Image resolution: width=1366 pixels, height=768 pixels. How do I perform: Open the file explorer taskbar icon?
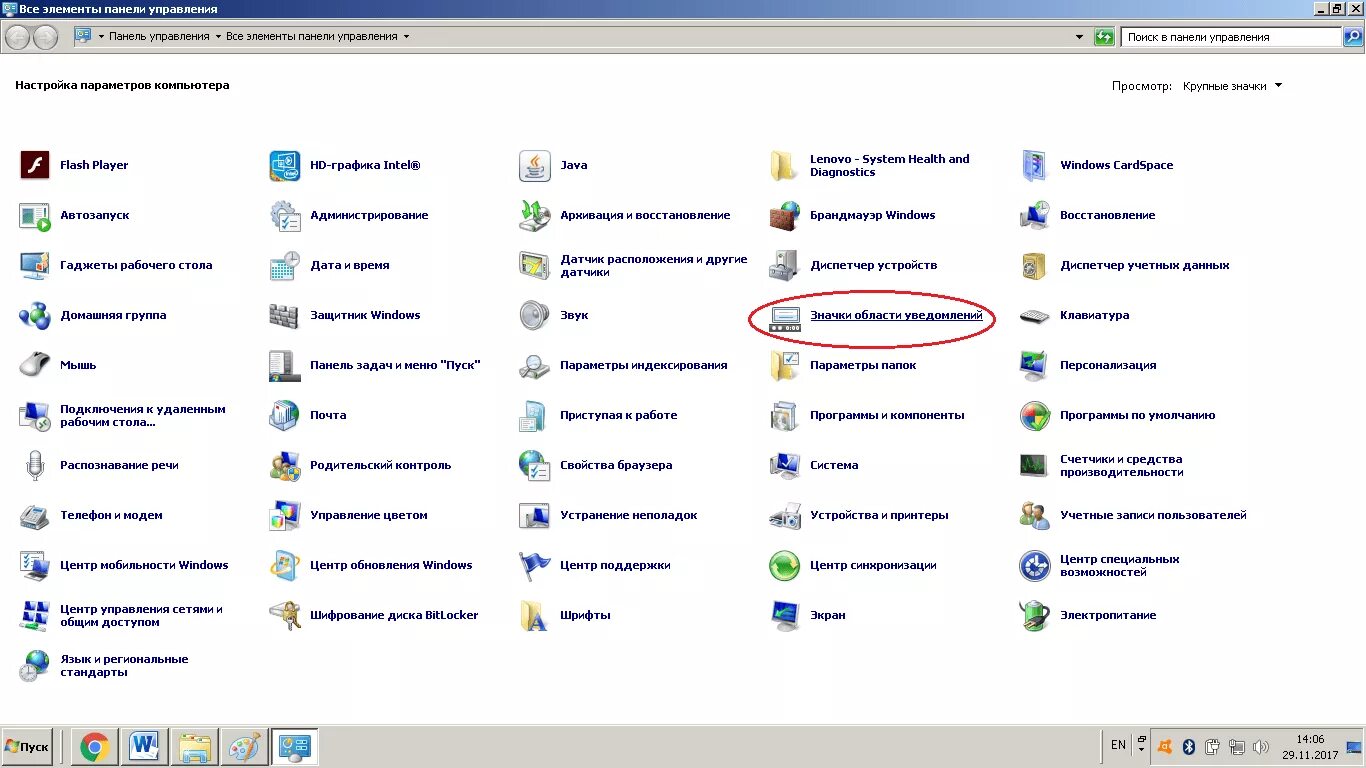pos(195,747)
